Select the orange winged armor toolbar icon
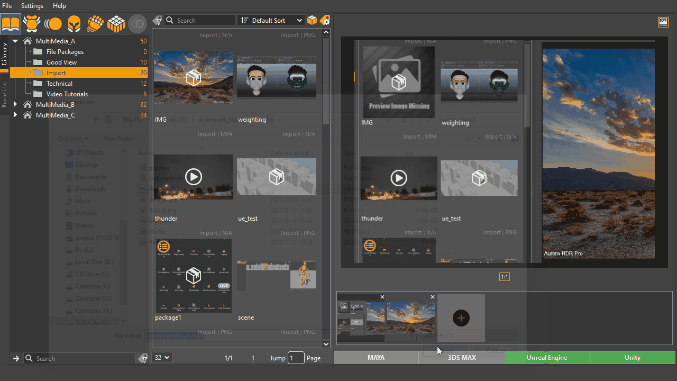The height and width of the screenshot is (381, 677). click(32, 23)
